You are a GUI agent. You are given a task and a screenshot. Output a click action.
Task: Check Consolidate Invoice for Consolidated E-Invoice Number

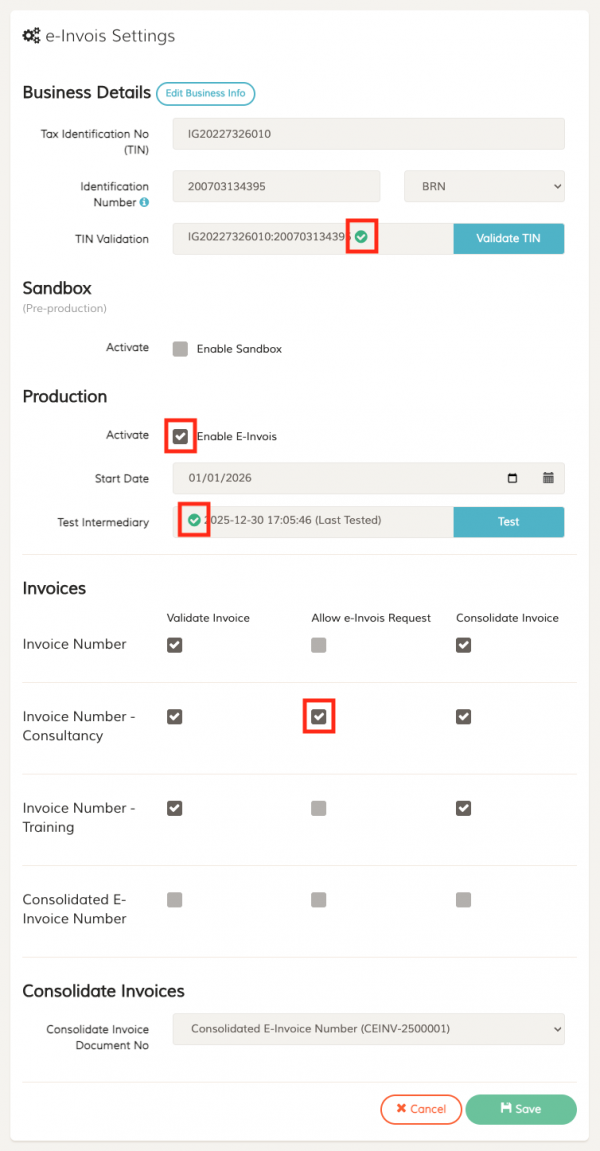(463, 900)
